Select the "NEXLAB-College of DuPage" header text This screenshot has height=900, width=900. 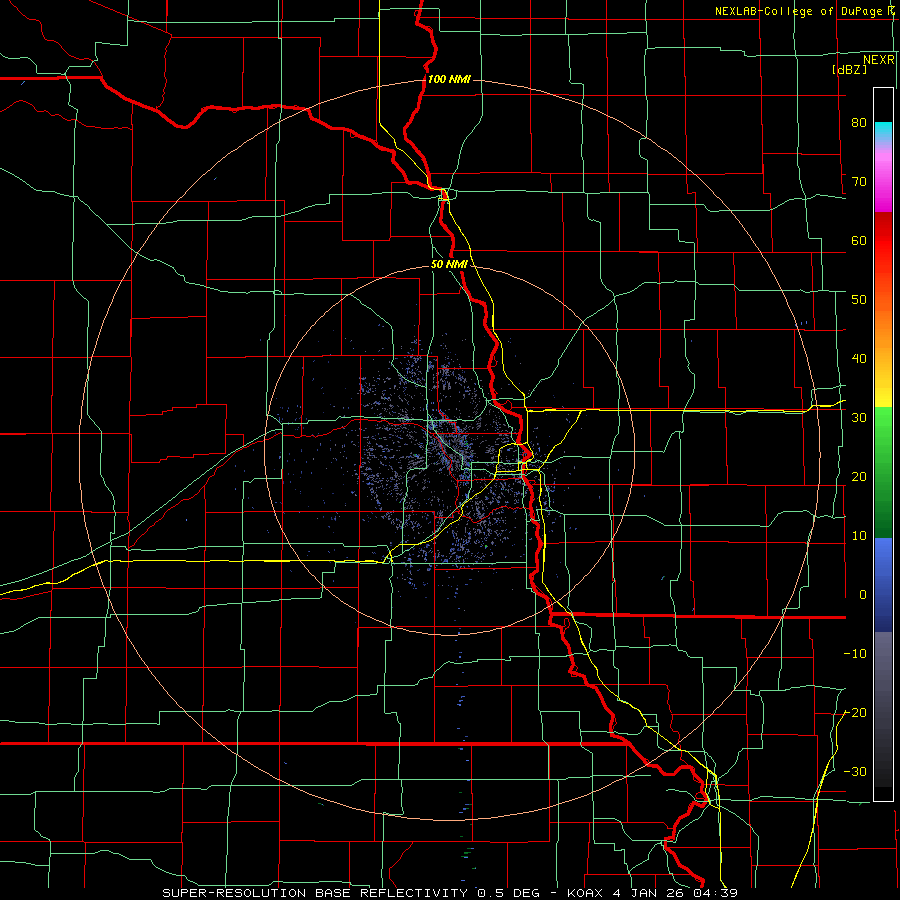[798, 11]
